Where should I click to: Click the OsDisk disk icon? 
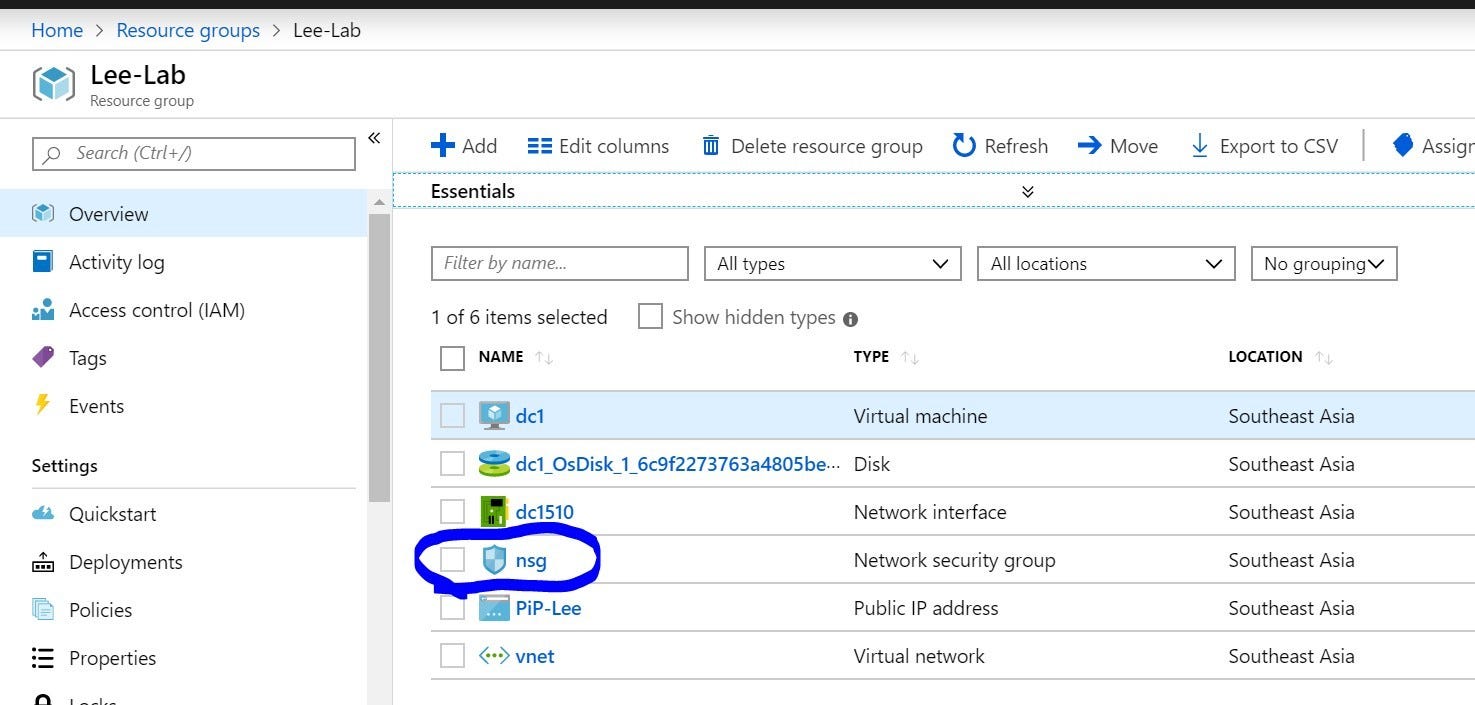494,463
